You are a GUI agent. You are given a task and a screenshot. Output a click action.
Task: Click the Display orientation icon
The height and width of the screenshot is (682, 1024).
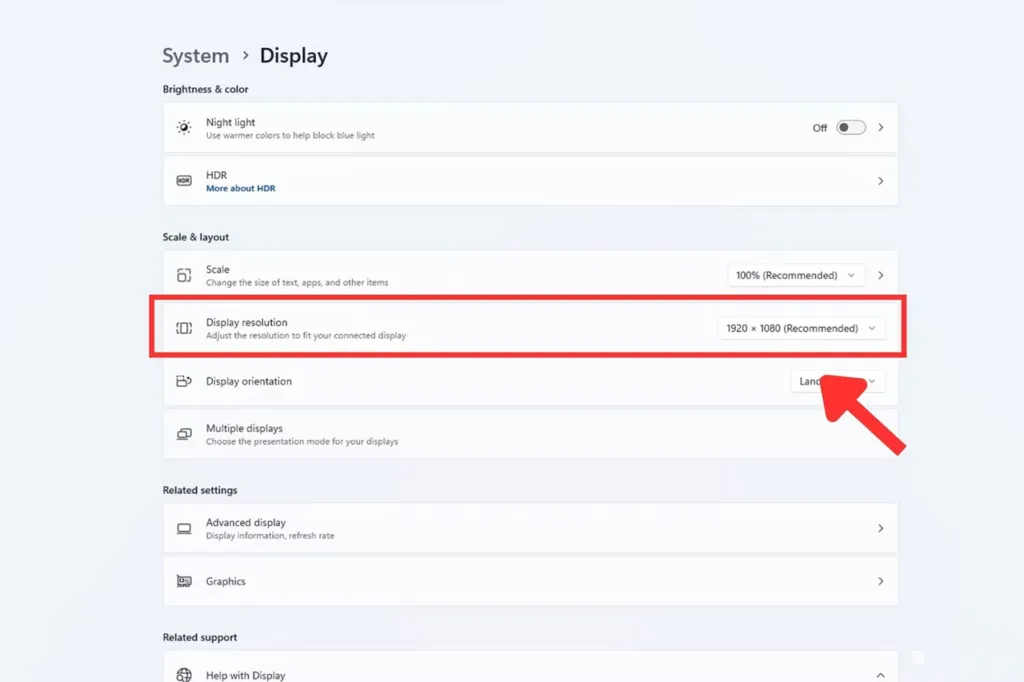184,381
